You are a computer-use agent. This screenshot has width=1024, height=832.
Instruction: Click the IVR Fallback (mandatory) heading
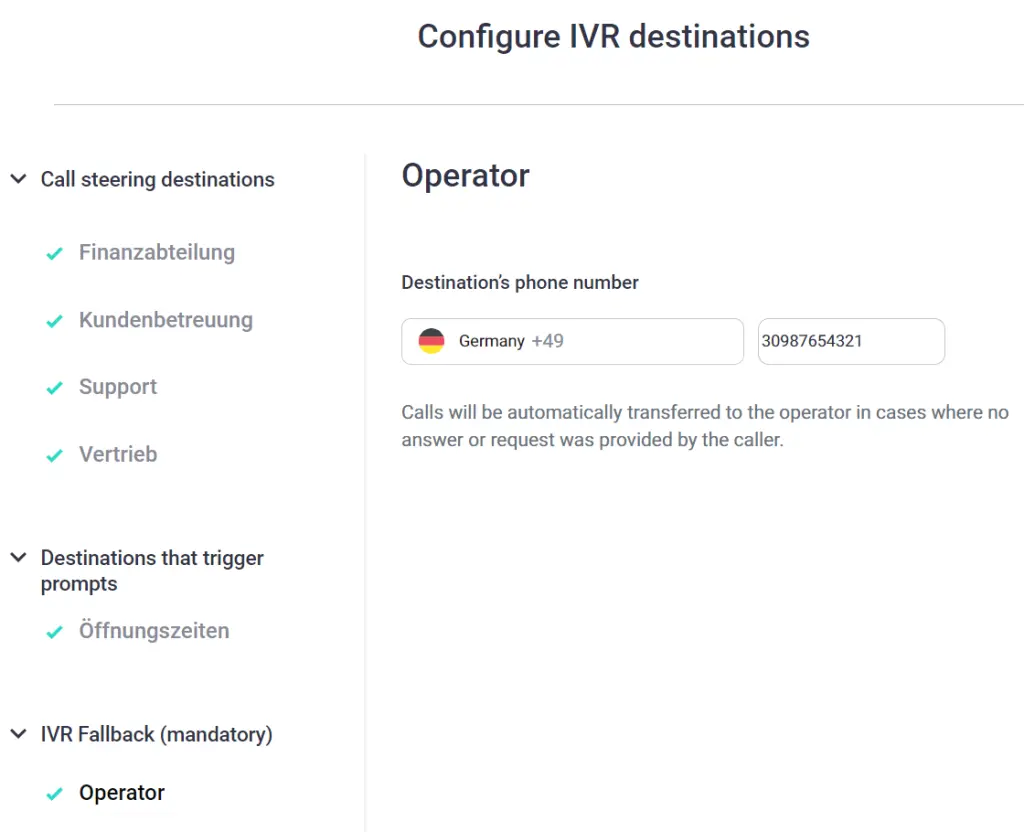tap(157, 734)
